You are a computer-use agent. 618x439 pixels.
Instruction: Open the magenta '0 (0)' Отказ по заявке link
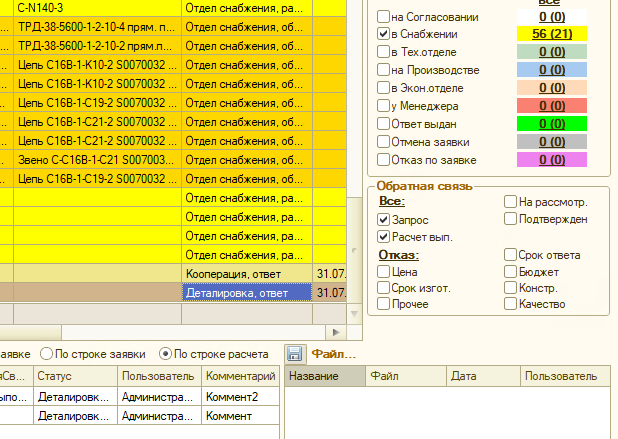click(552, 160)
